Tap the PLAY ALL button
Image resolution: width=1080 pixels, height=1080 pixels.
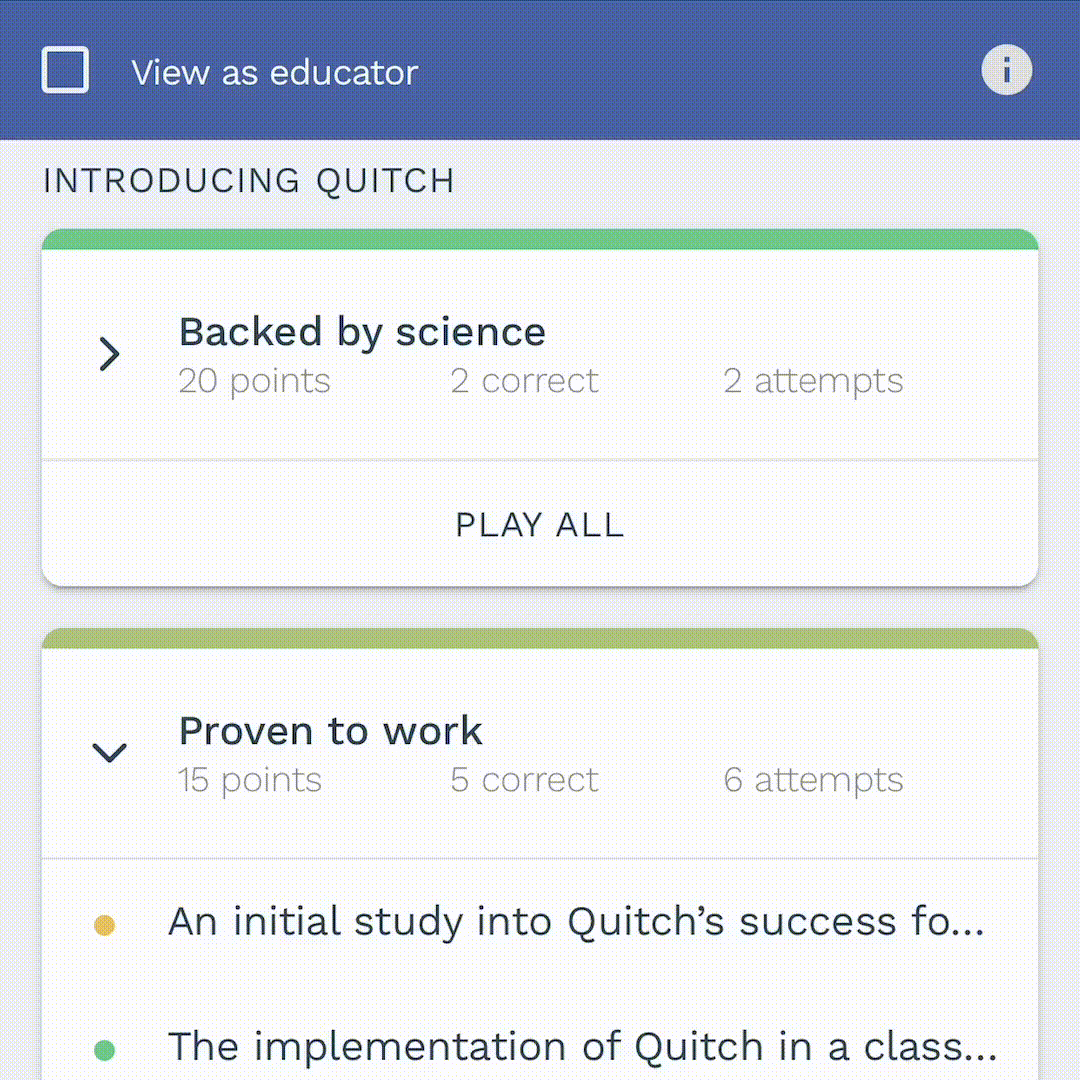540,525
